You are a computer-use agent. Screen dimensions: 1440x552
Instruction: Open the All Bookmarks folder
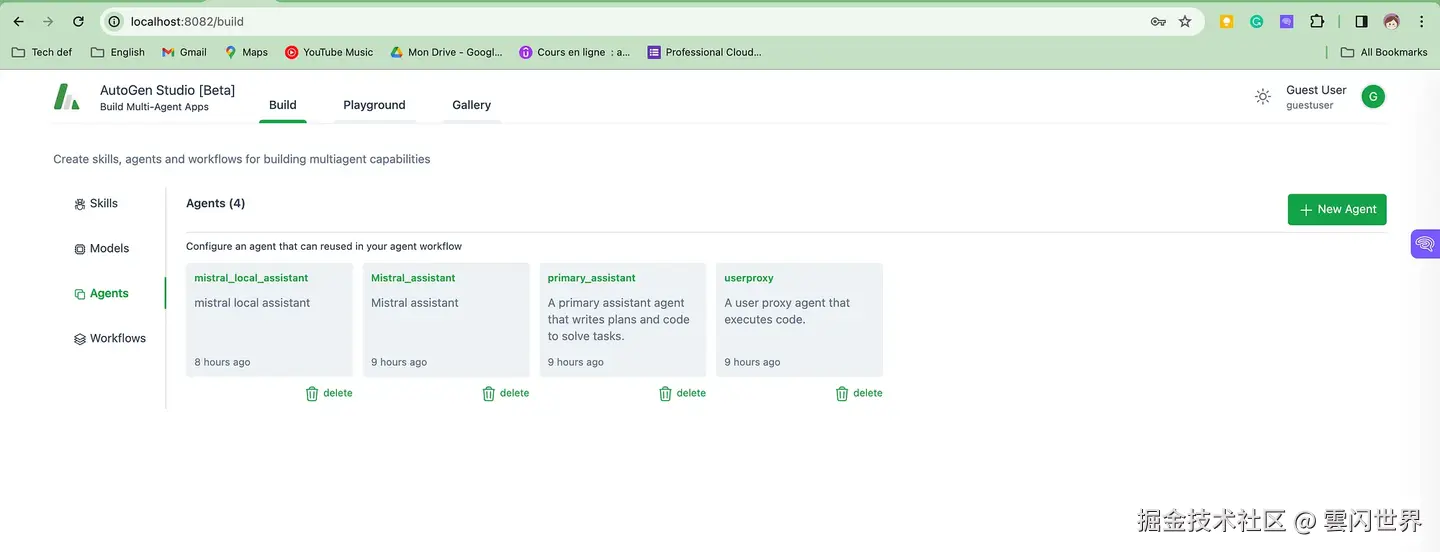tap(1384, 52)
